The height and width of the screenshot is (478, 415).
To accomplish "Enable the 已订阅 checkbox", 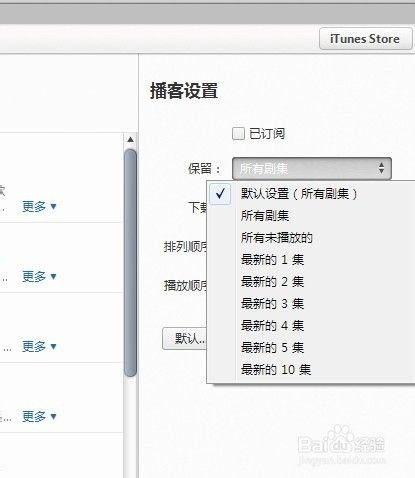I will 238,134.
